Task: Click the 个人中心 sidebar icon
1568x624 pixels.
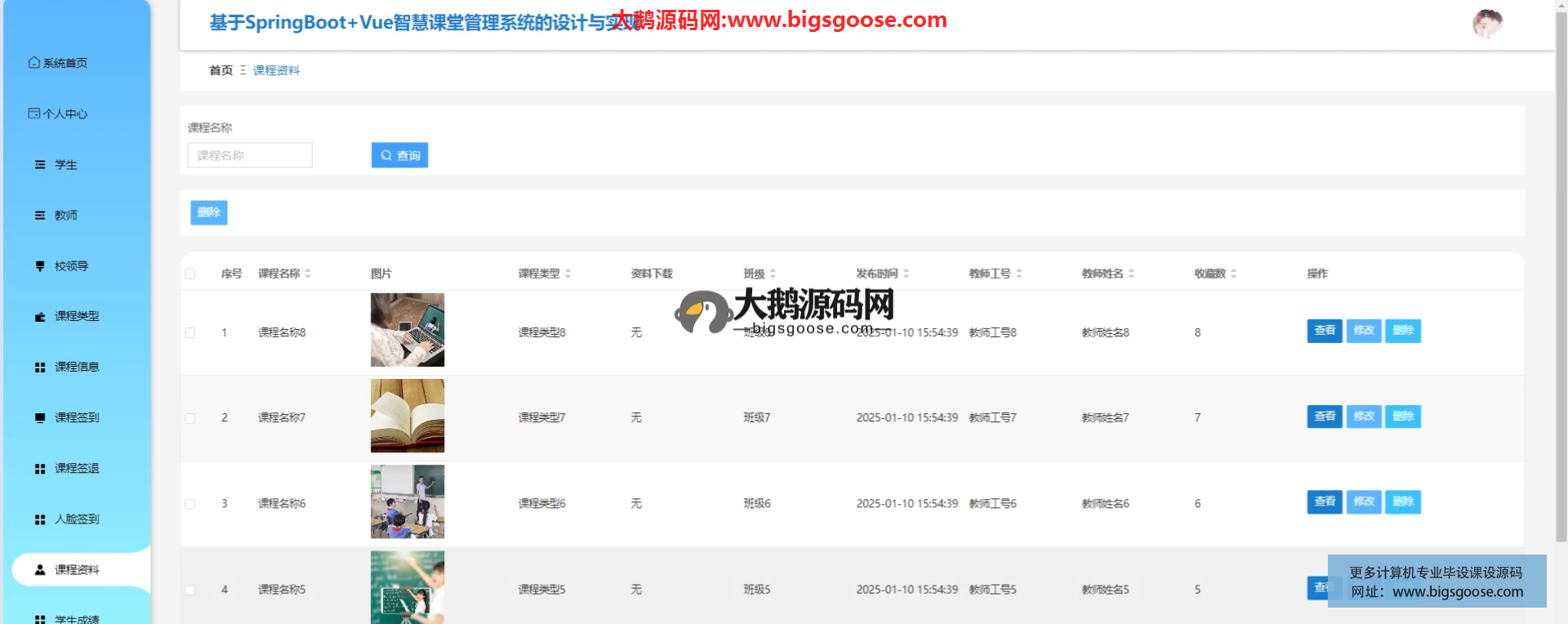Action: click(33, 114)
